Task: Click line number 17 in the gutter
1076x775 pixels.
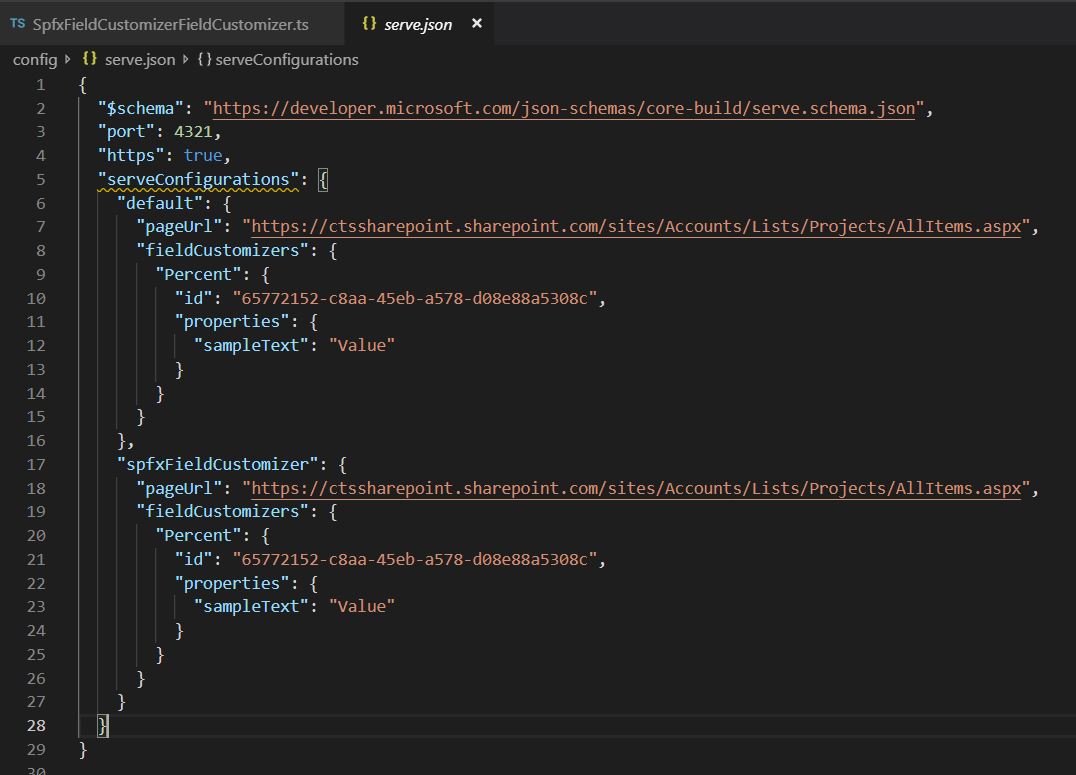Action: [36, 465]
